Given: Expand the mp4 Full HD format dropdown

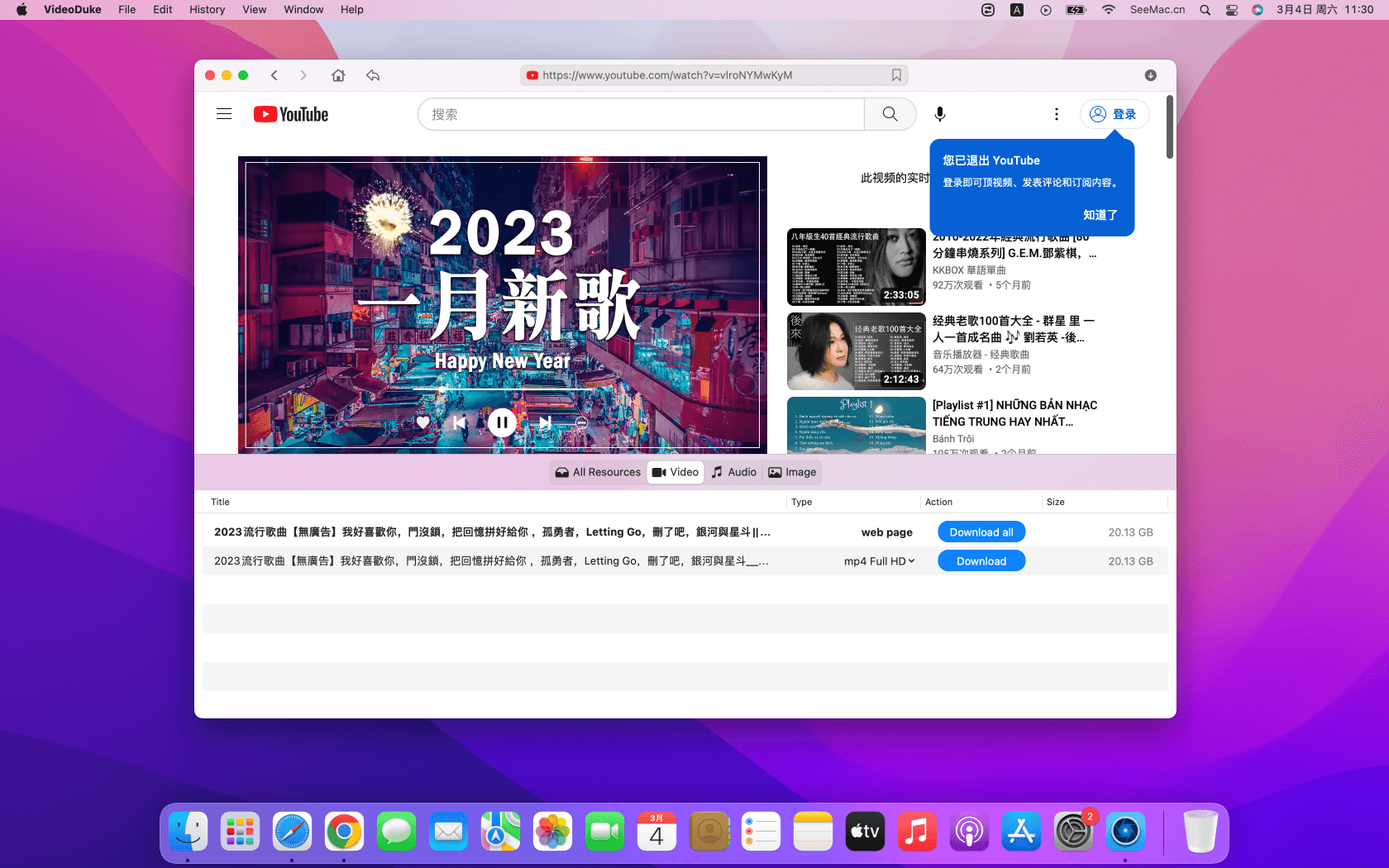Looking at the screenshot, I should click(879, 561).
